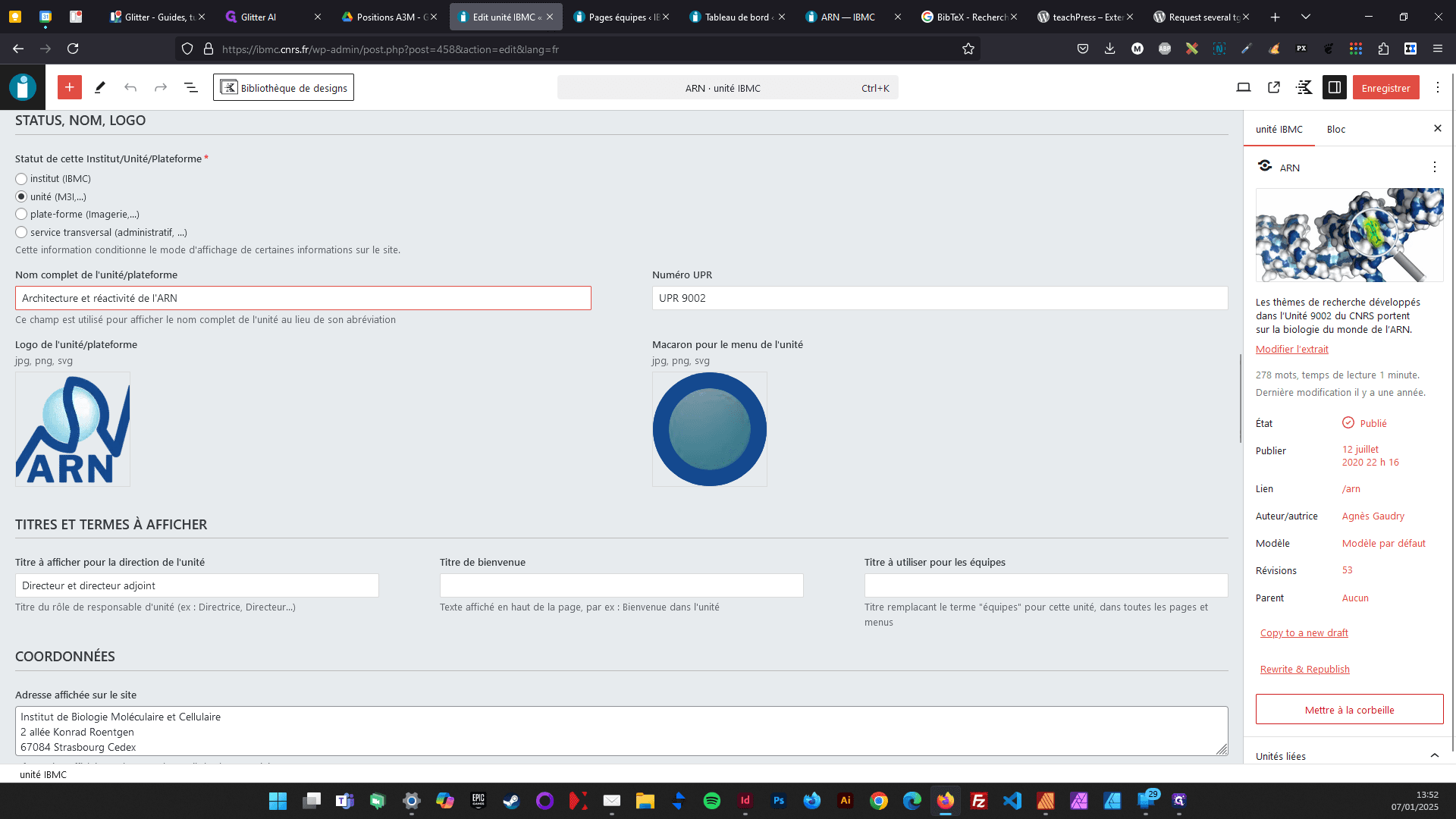Switch to the ARN — IBMC browser tab
1456x819 pixels.
coord(848,17)
